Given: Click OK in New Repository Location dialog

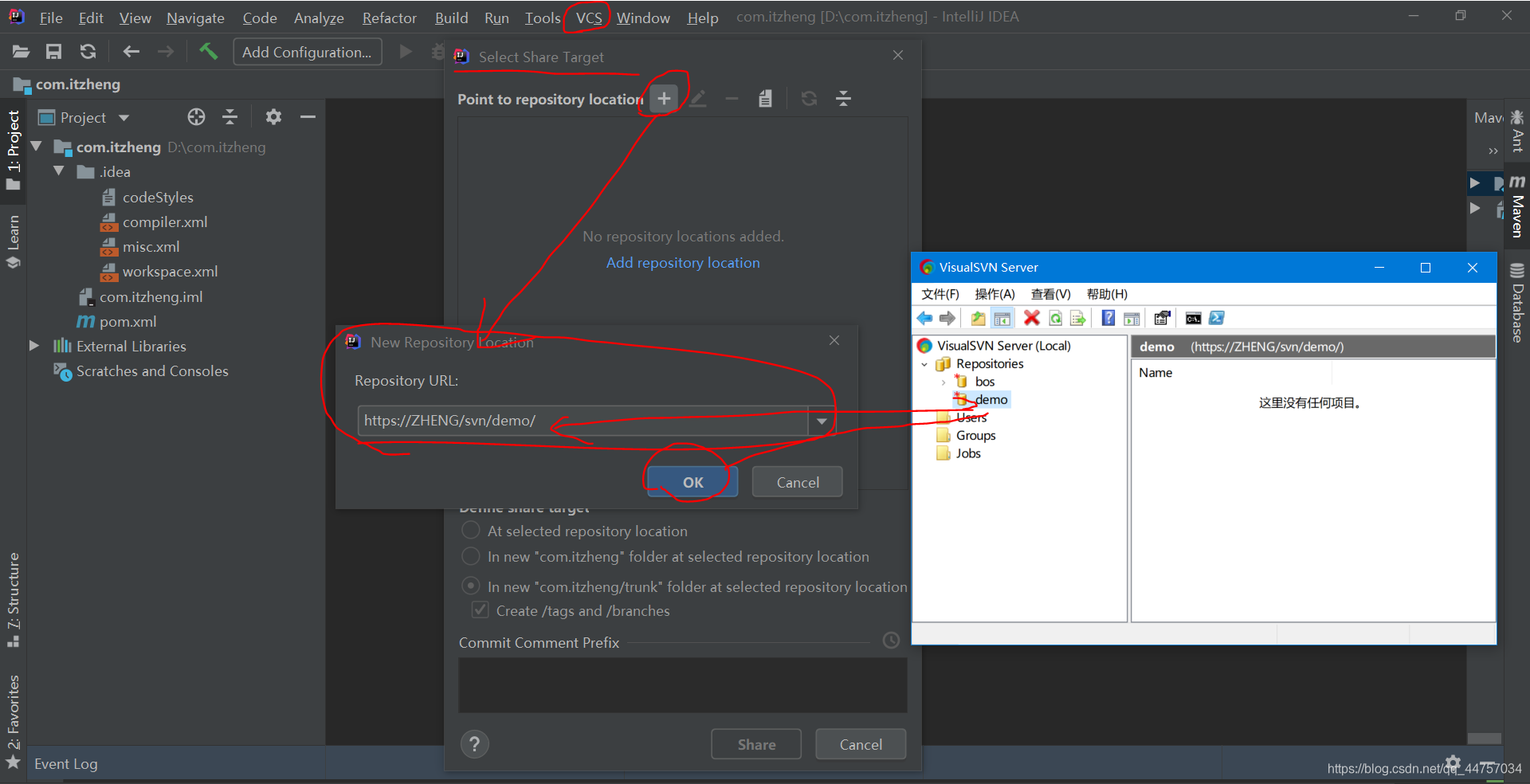Looking at the screenshot, I should [692, 482].
